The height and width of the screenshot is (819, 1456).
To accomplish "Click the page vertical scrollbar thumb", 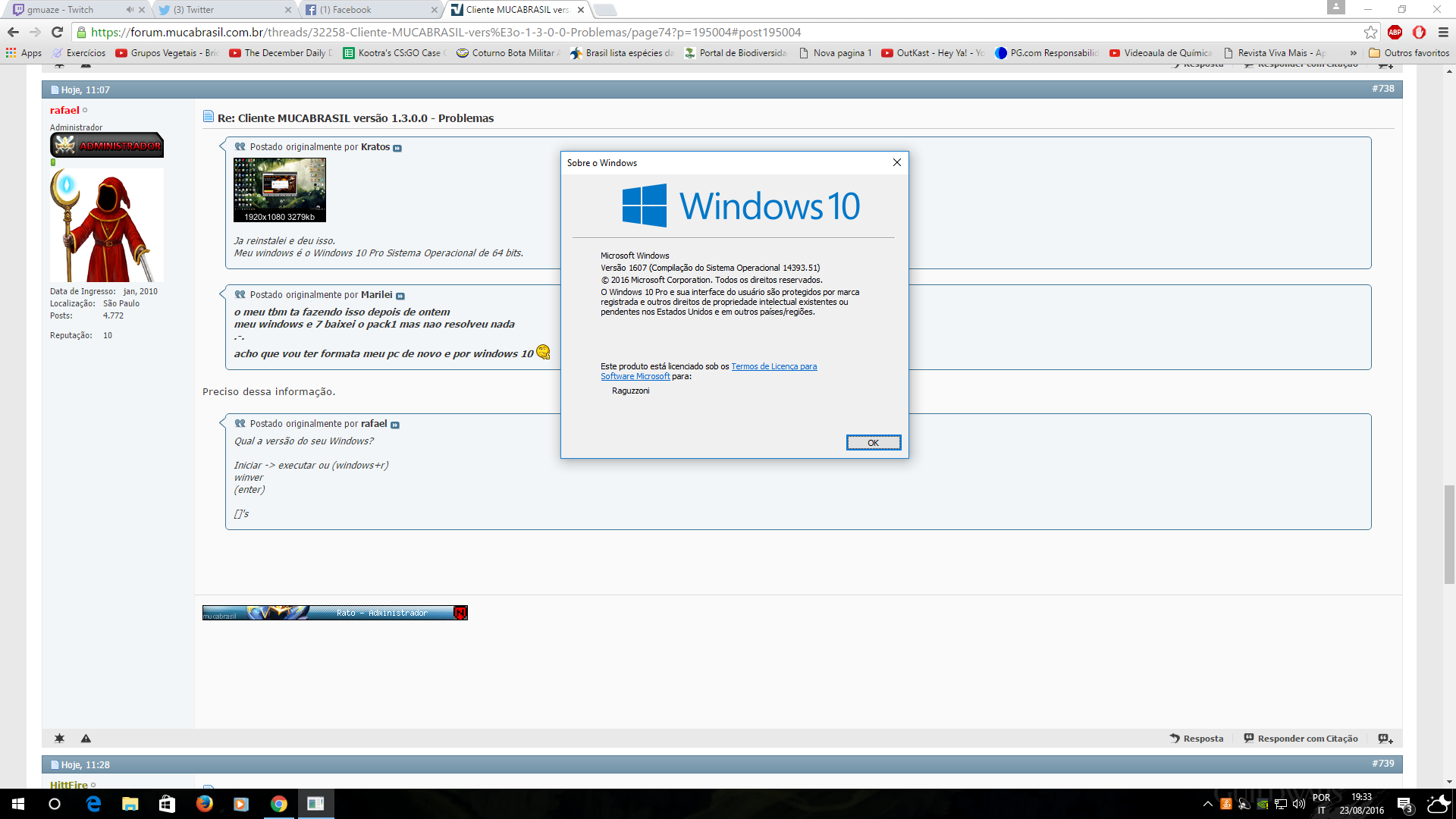I will click(1449, 535).
